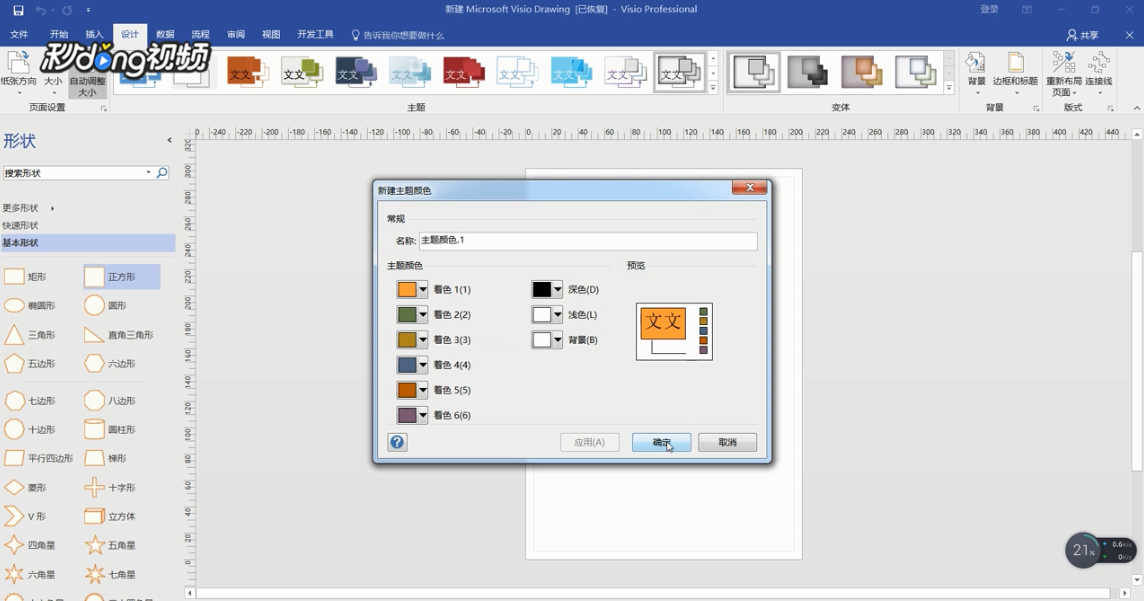
Task: Collapse the Shapes pane arrow
Action: click(x=169, y=140)
